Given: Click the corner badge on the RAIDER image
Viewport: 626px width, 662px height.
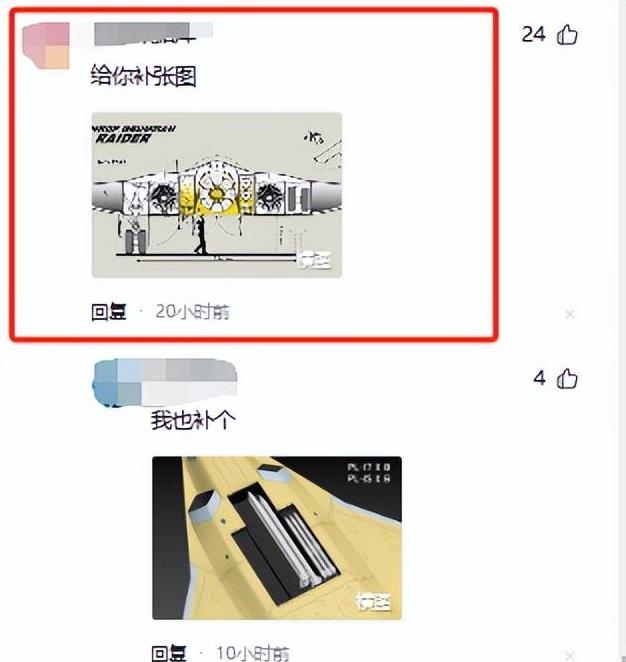Looking at the screenshot, I should pos(314,260).
